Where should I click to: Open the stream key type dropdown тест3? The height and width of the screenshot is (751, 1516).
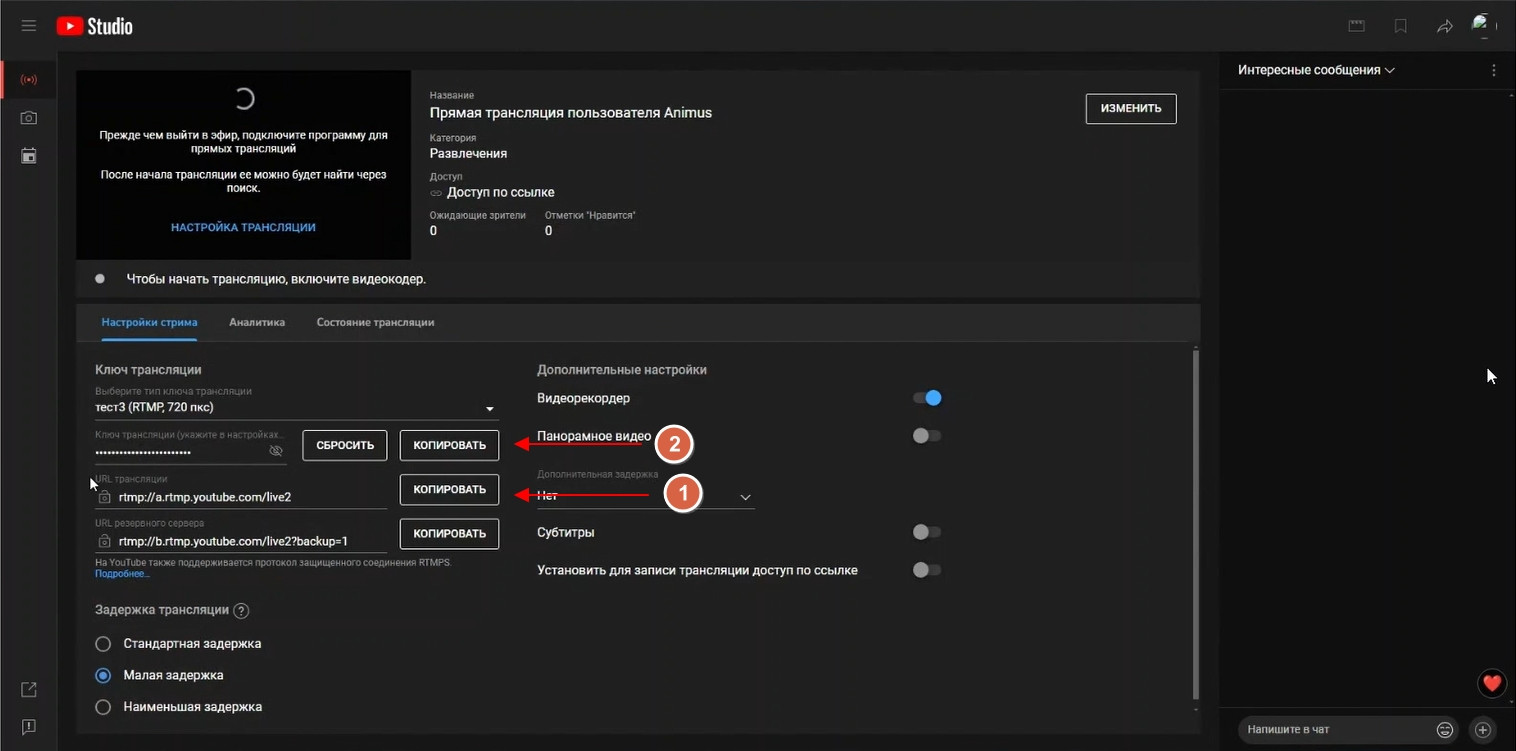[296, 407]
